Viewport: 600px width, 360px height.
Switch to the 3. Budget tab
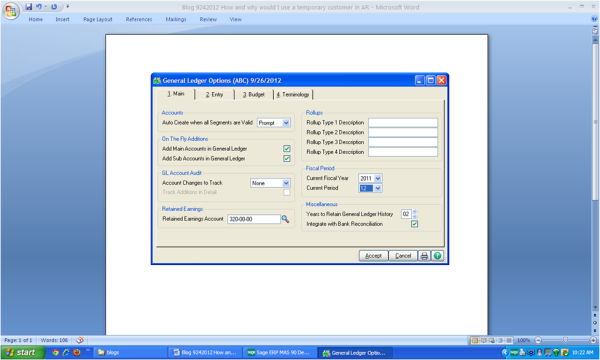click(253, 94)
